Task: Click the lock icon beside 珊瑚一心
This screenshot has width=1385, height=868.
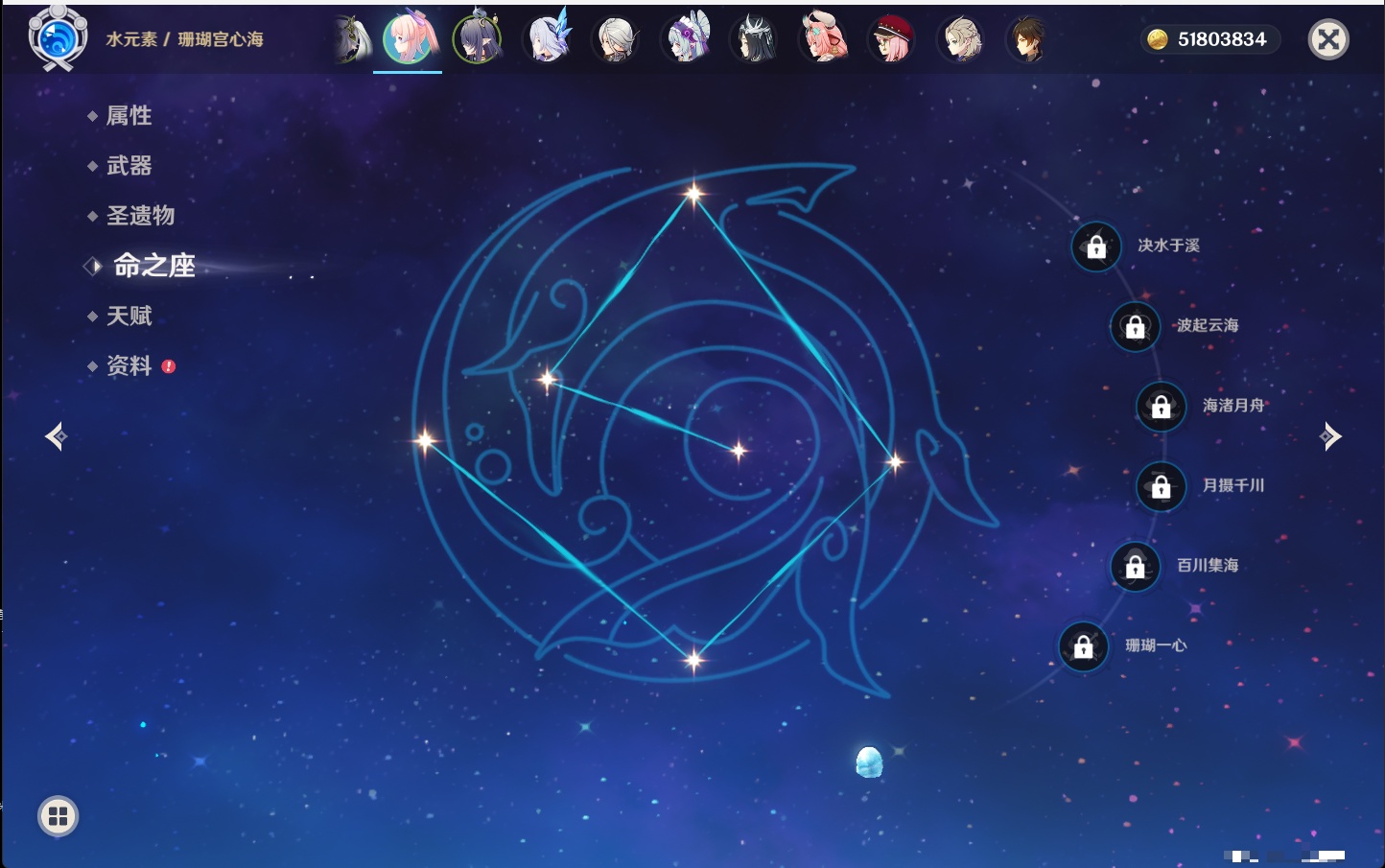Action: coord(1083,646)
